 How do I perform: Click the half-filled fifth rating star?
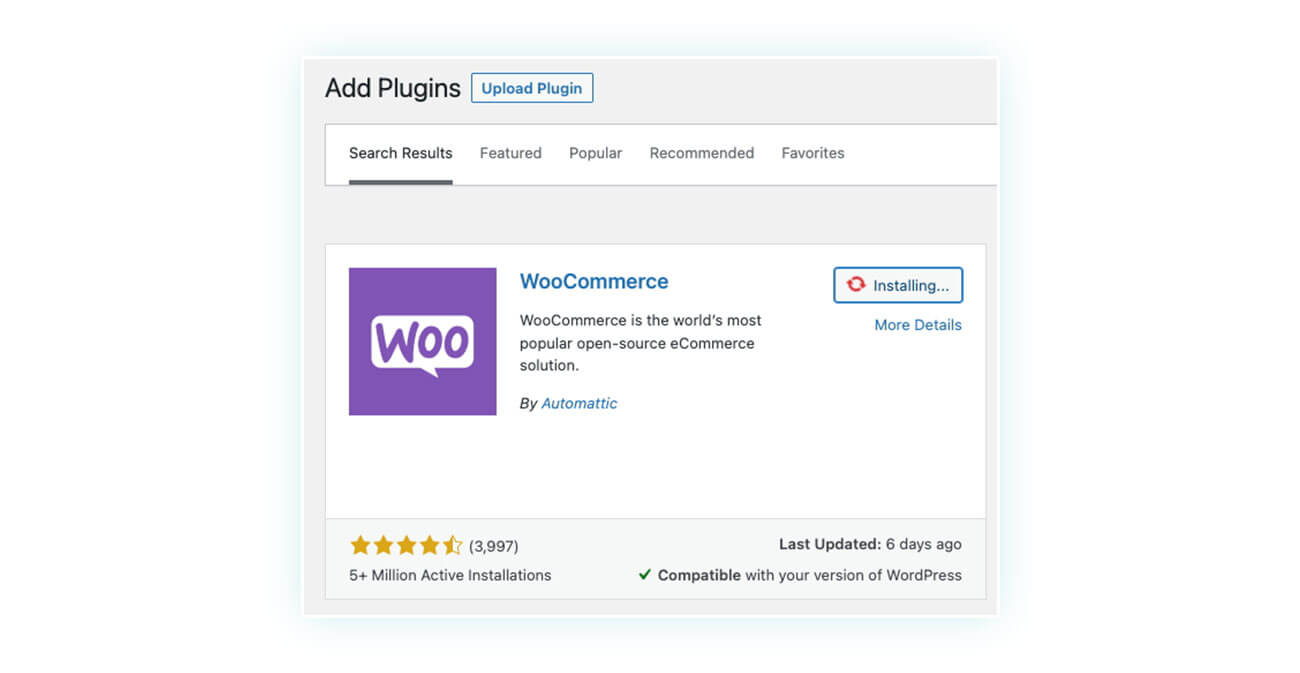[x=452, y=545]
